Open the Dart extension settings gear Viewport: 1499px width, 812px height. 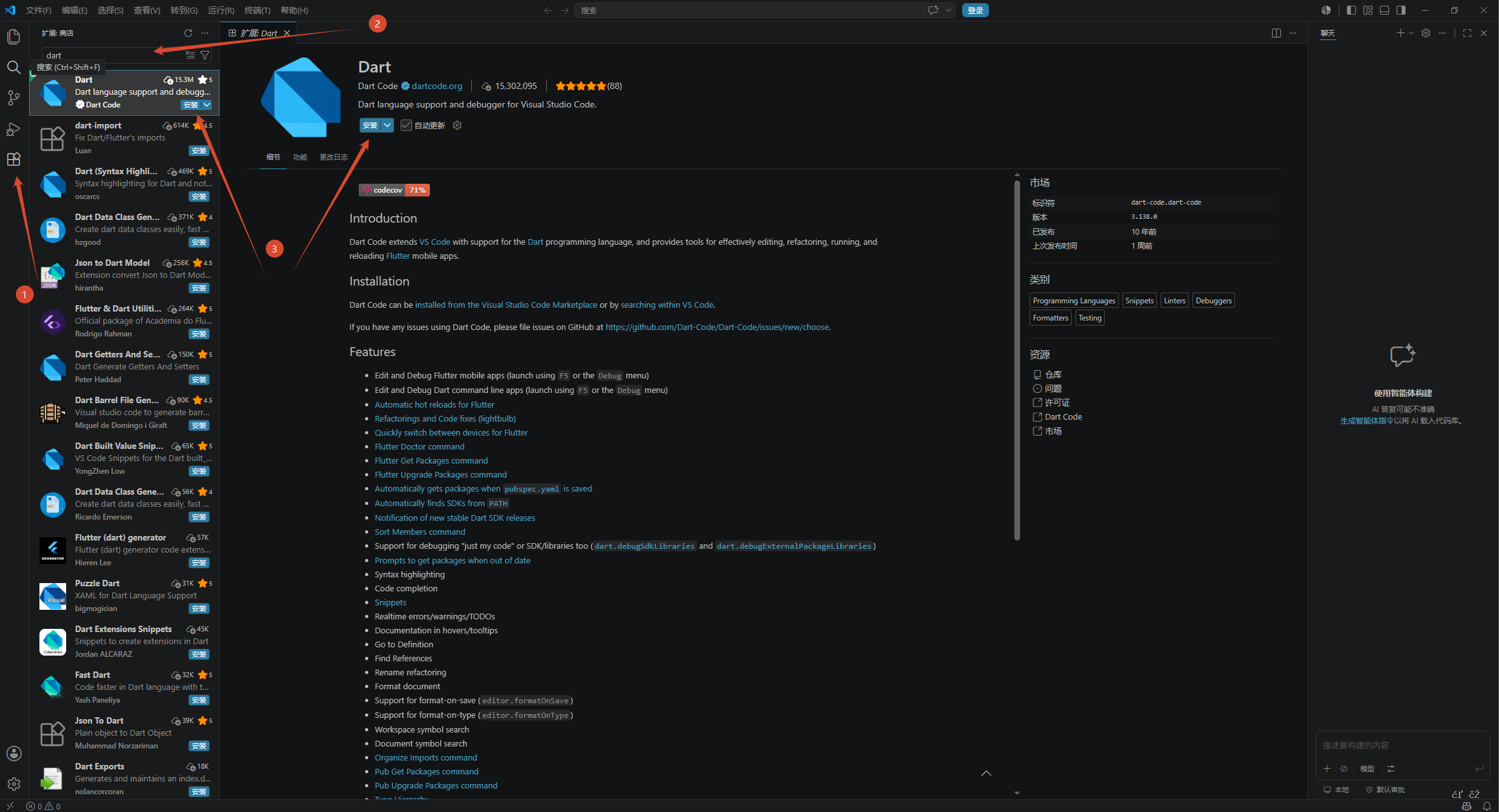pos(457,125)
